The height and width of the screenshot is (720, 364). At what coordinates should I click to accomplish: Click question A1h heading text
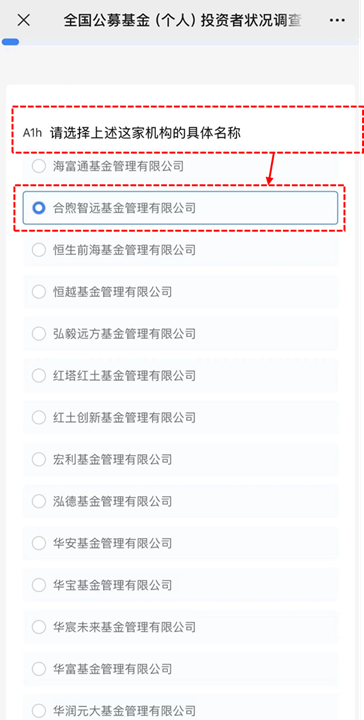click(132, 133)
